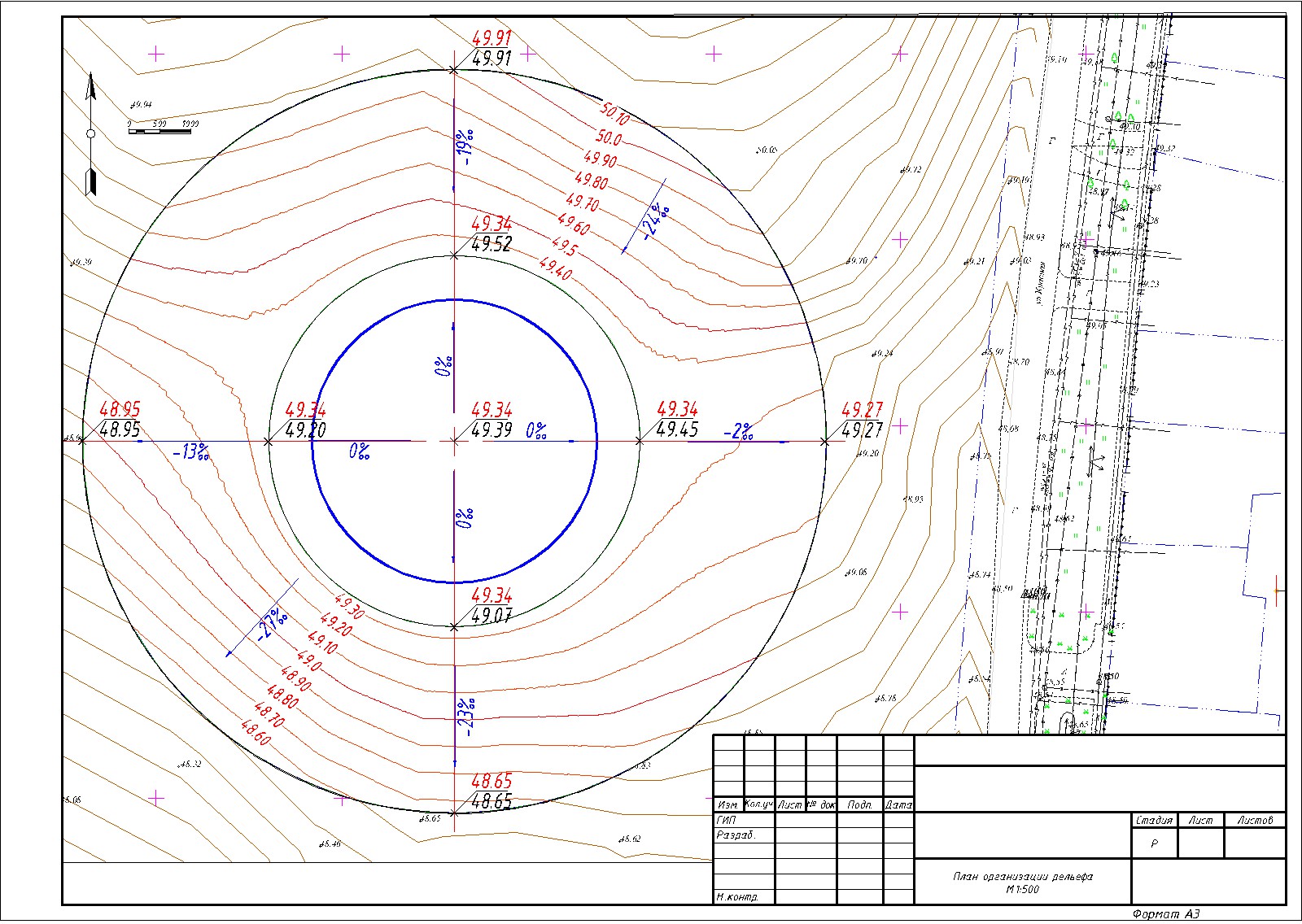Select the red 48.95 design elevation
This screenshot has height=924, width=1302.
point(120,410)
